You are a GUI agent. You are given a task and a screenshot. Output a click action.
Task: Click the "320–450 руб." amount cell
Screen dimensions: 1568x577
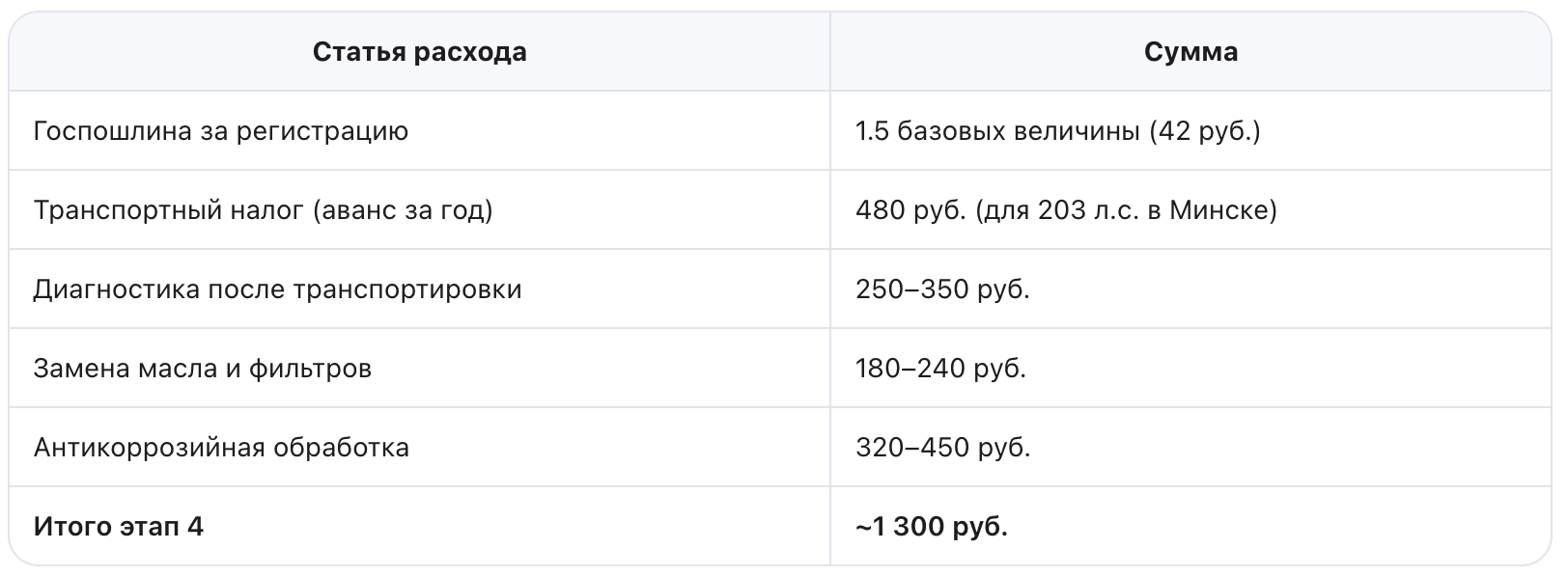pos(942,448)
